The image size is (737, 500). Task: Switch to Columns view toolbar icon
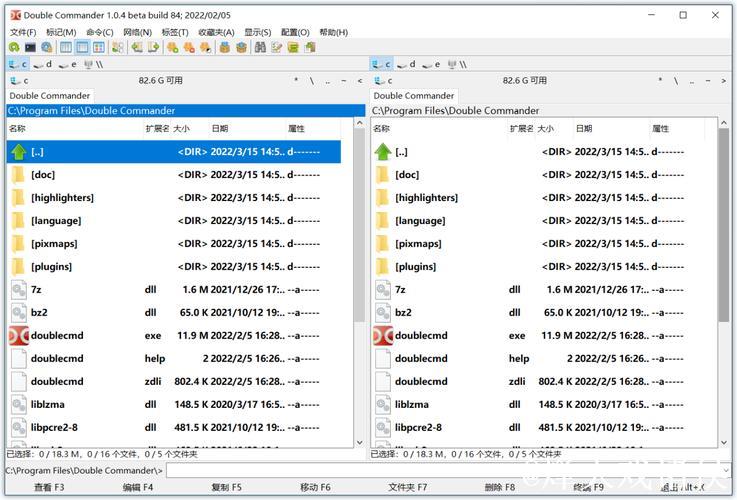(82, 47)
